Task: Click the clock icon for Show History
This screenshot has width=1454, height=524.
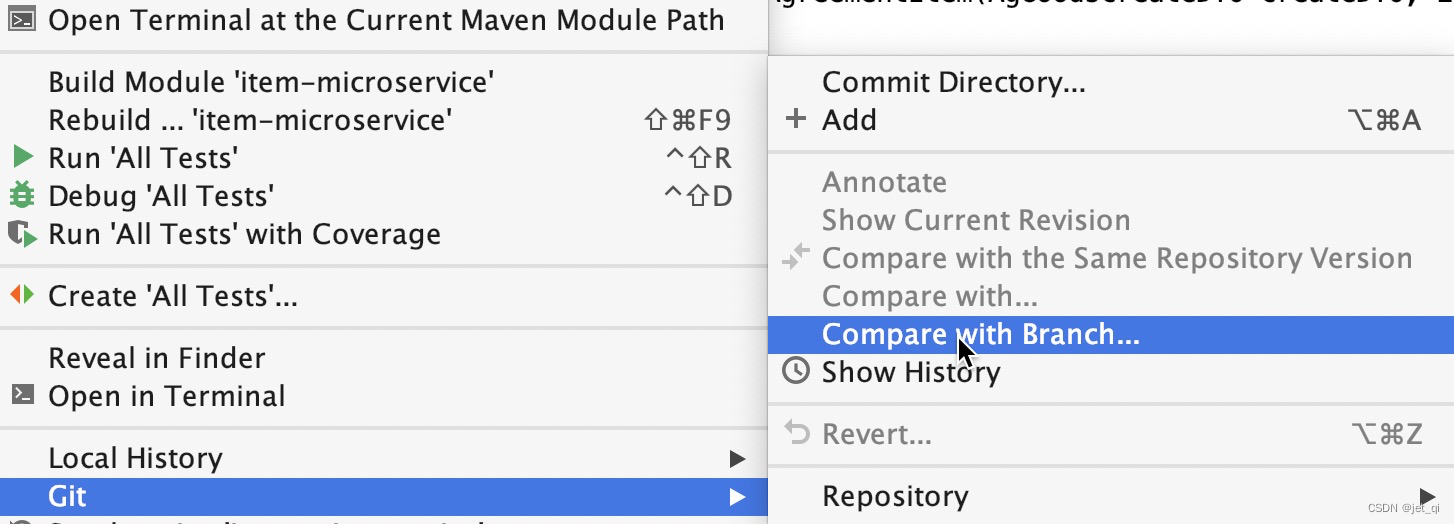Action: coord(795,372)
